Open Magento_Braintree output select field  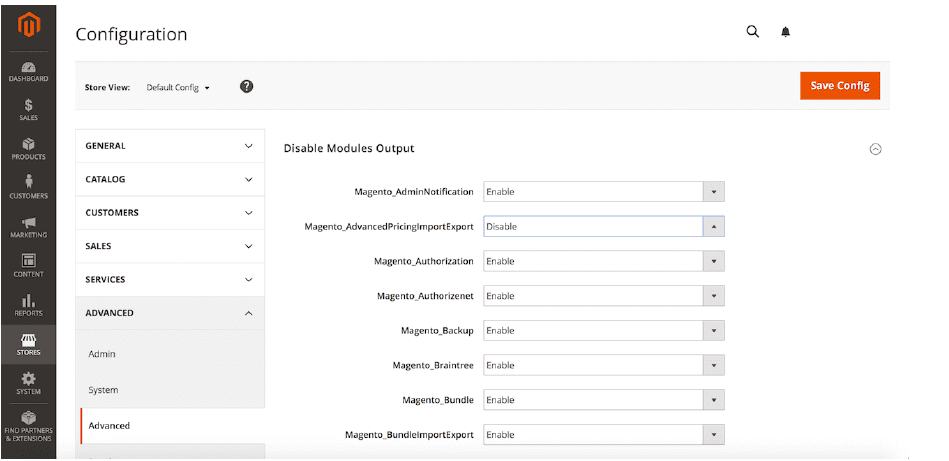point(603,366)
